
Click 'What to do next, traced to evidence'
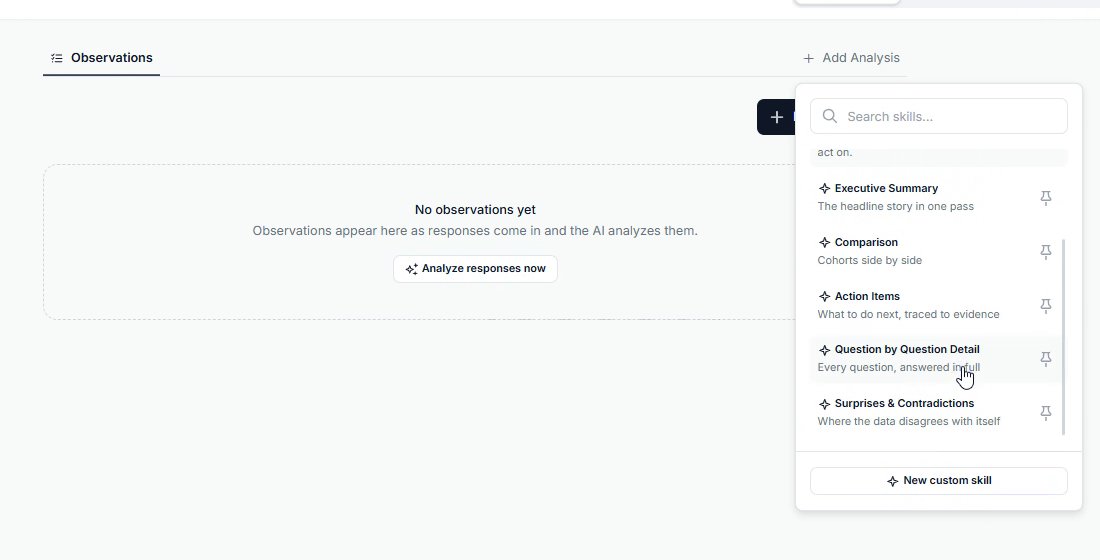point(908,314)
